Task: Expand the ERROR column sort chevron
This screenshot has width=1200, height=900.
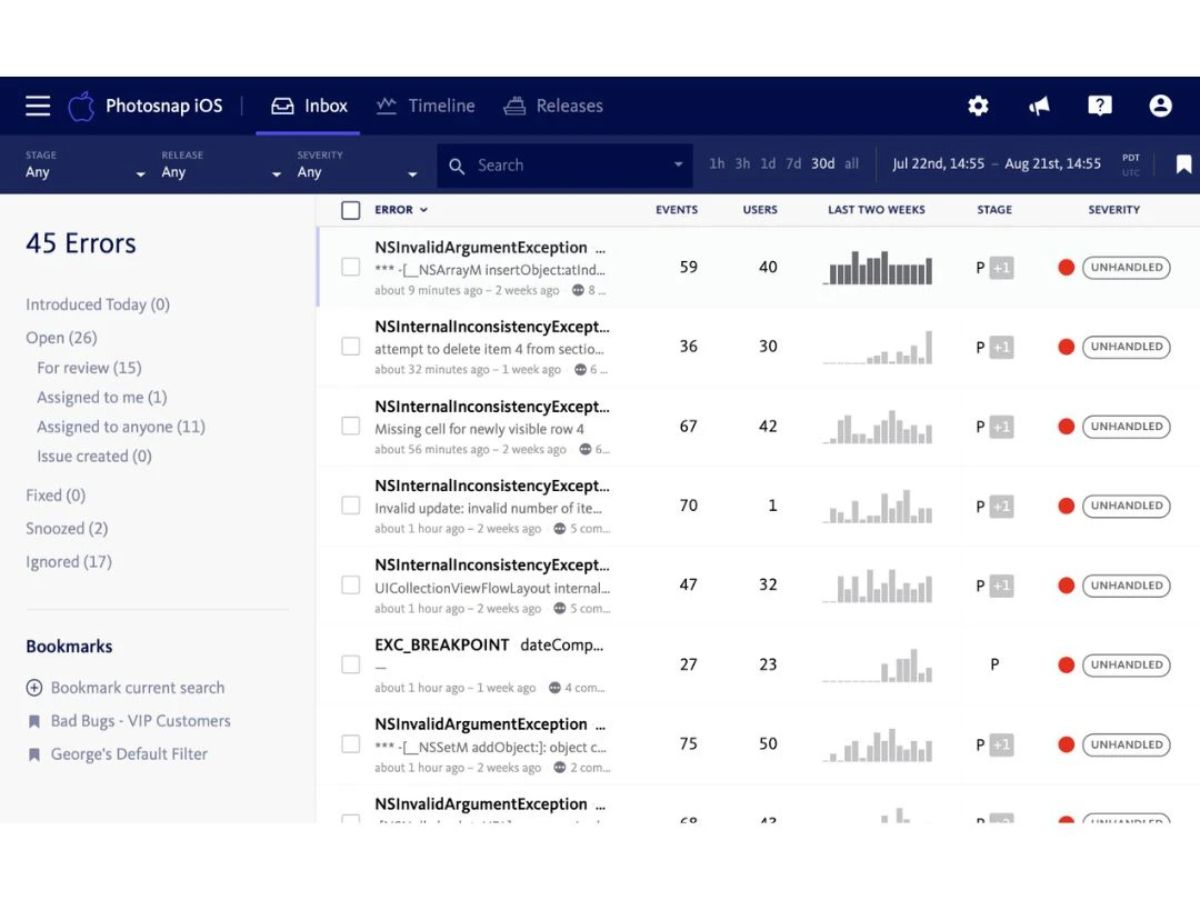Action: click(424, 210)
